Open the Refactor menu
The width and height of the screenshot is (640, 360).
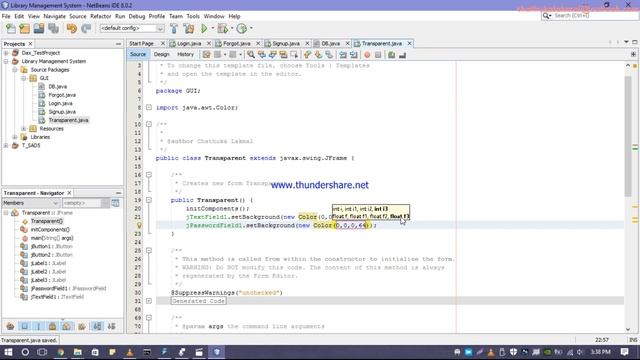point(100,16)
